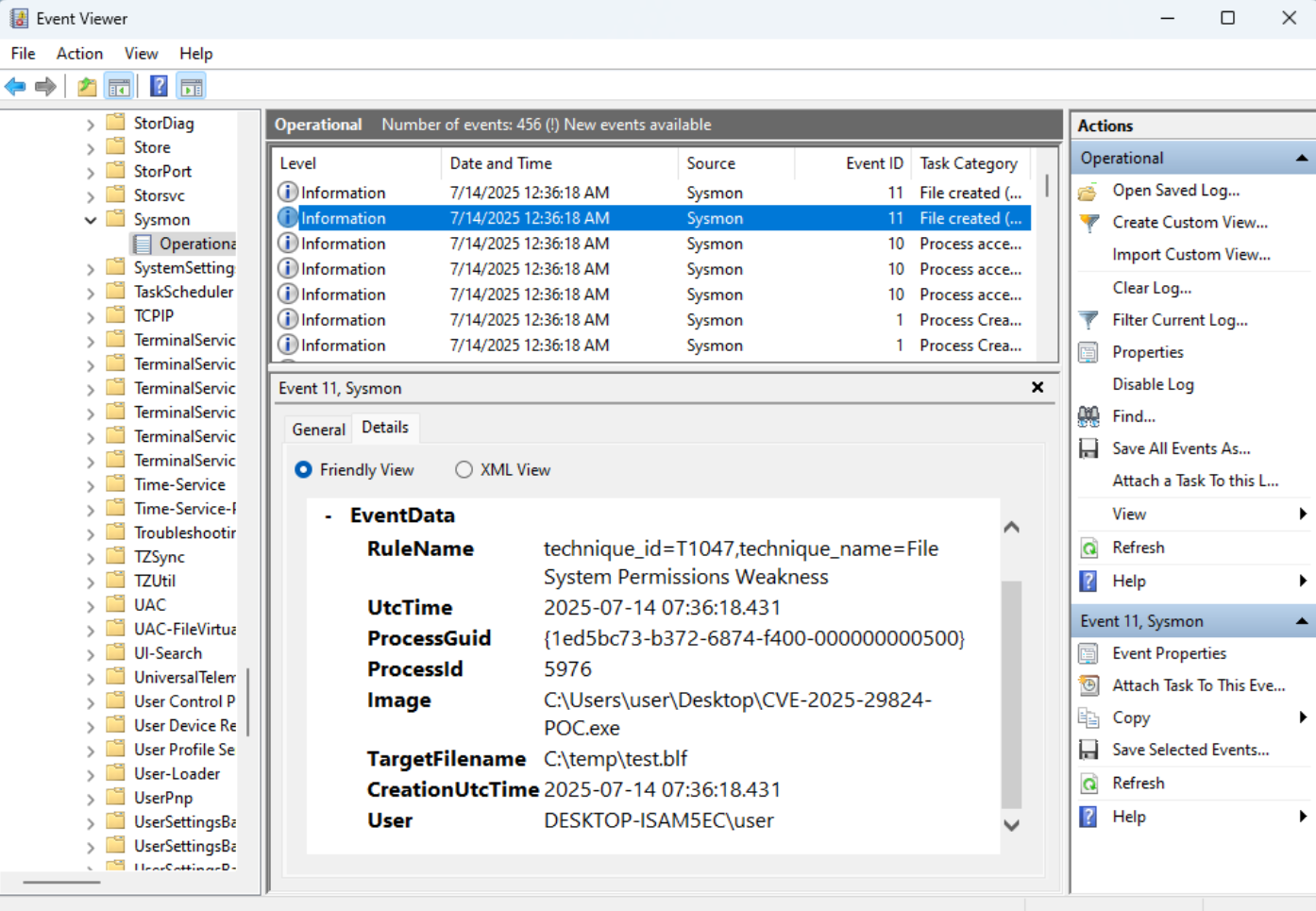Click the Find binoculars icon
Viewport: 1316px width, 911px height.
pos(1088,416)
